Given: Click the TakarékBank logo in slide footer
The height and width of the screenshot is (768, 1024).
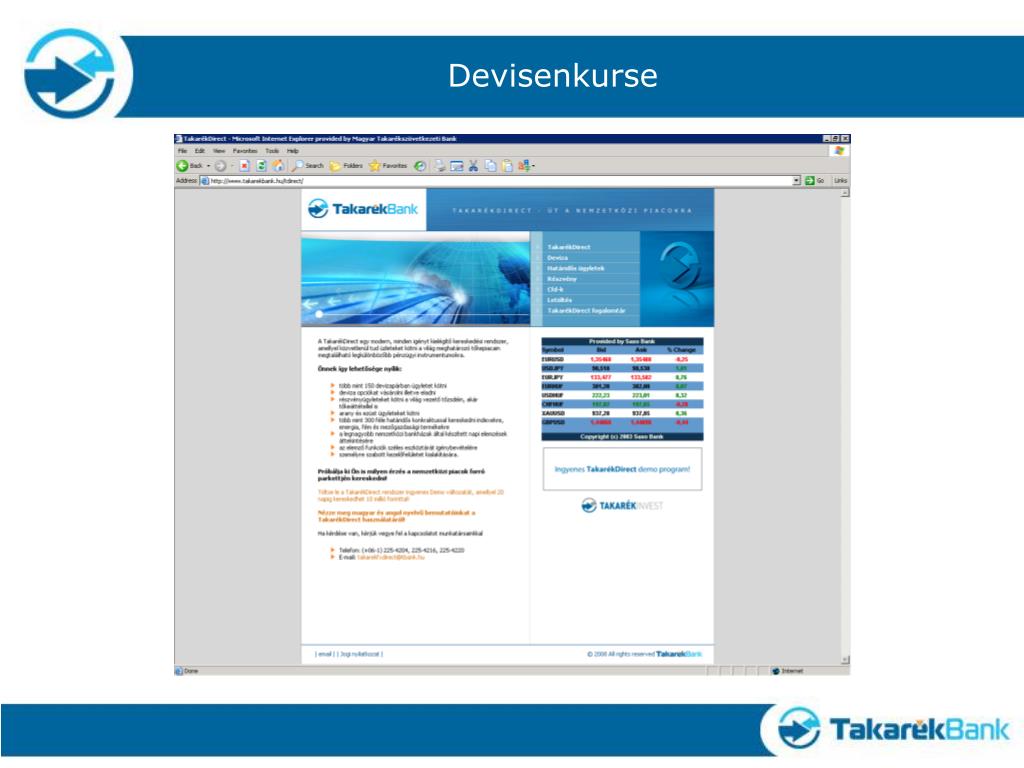Looking at the screenshot, I should tap(893, 728).
